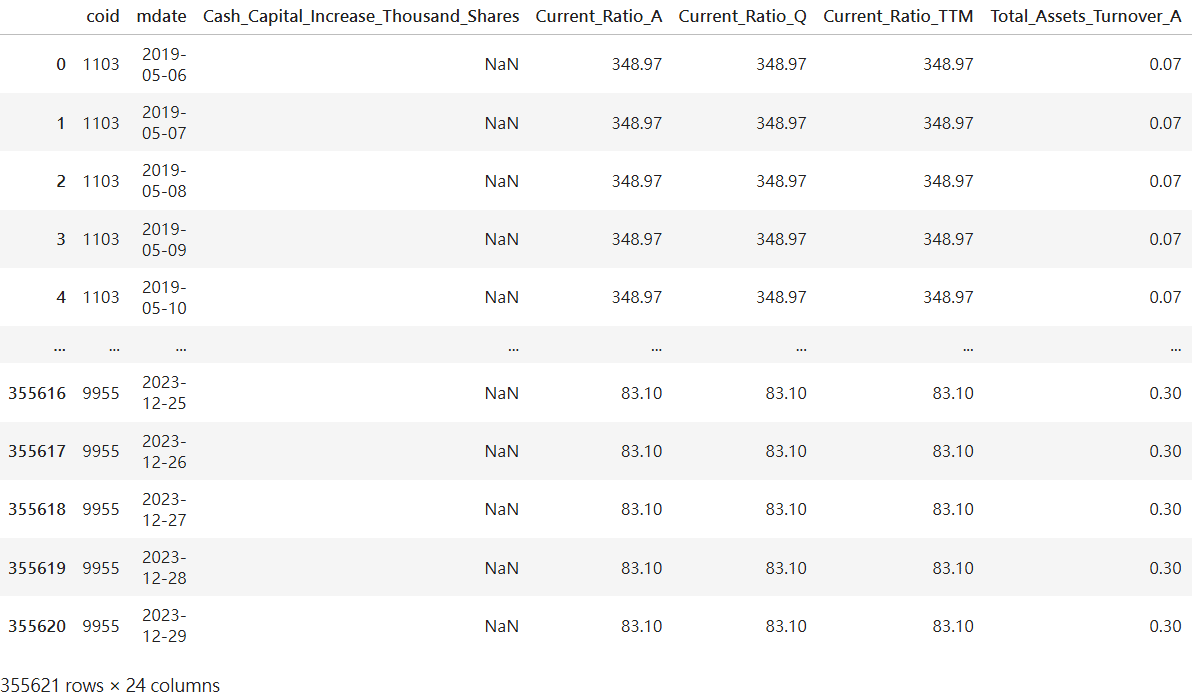Click Current_Ratio_TTM value in row 355619

pos(953,568)
